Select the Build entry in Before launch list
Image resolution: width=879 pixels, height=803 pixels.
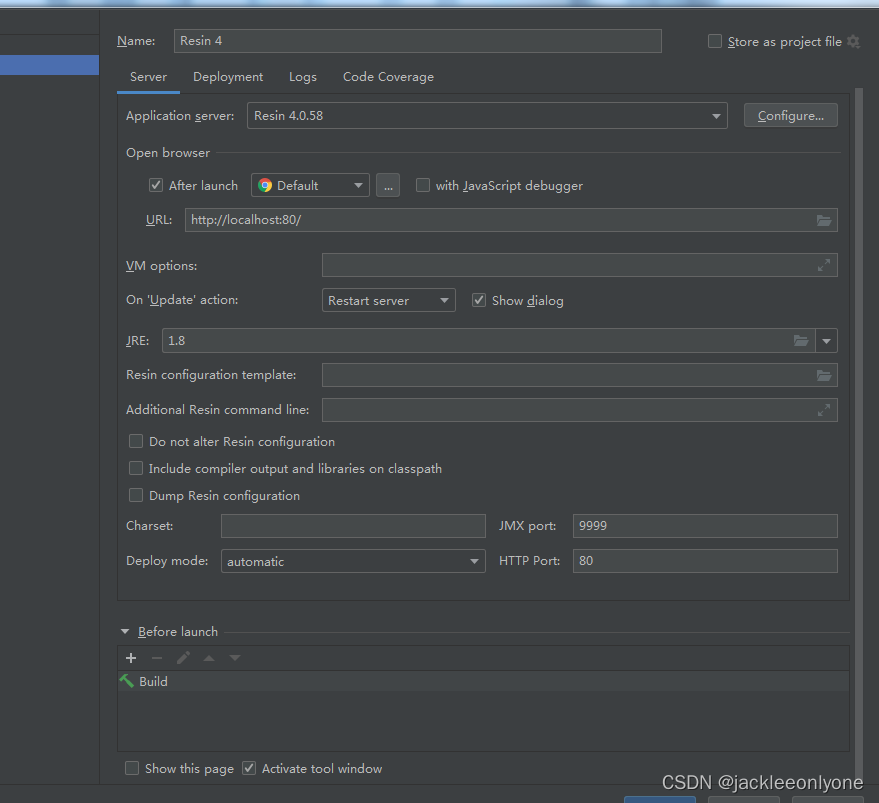pos(483,681)
